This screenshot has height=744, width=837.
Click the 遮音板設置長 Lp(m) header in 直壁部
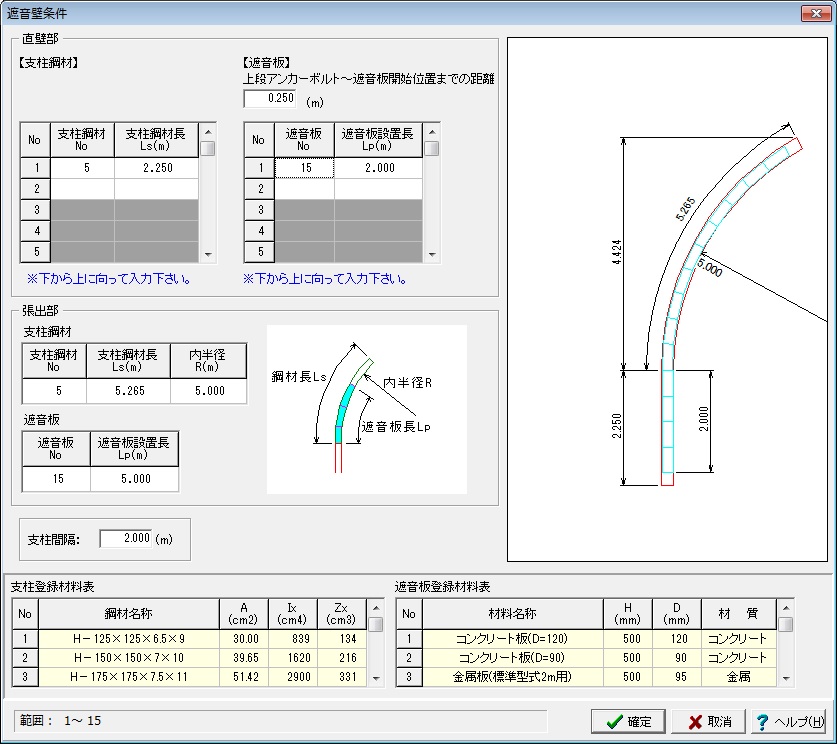pyautogui.click(x=378, y=140)
